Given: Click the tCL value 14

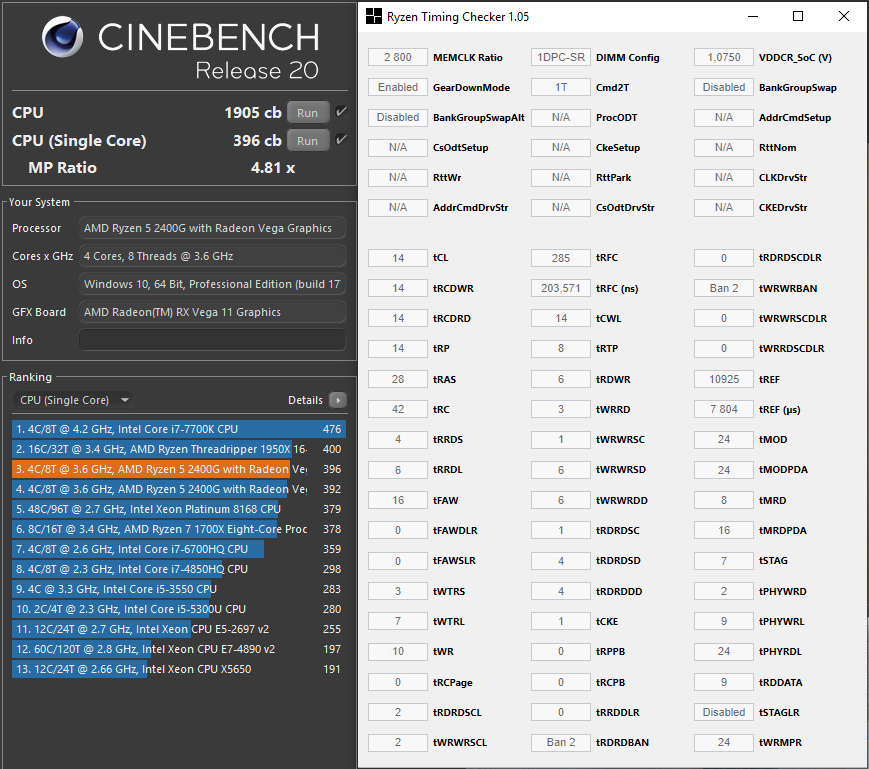Looking at the screenshot, I should tap(398, 258).
